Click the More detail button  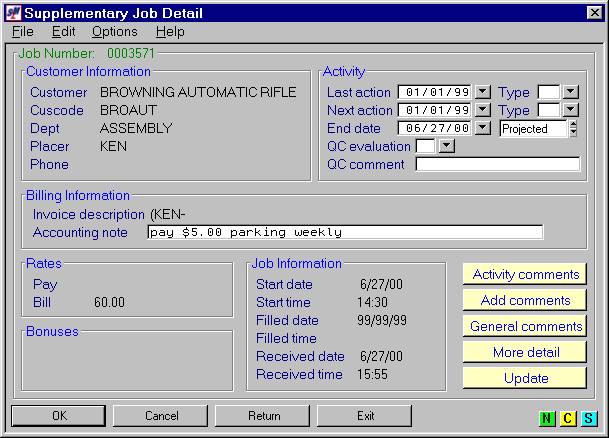pos(525,352)
